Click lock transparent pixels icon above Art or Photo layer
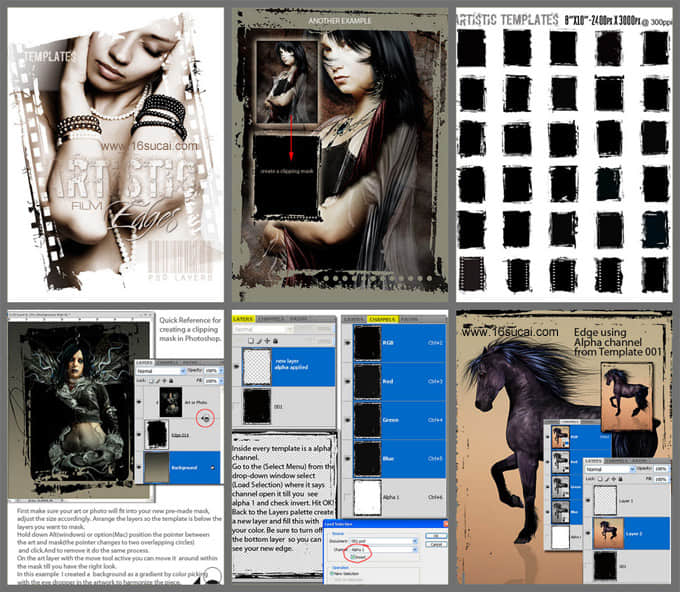Screen dimensions: 680x592 151,381
